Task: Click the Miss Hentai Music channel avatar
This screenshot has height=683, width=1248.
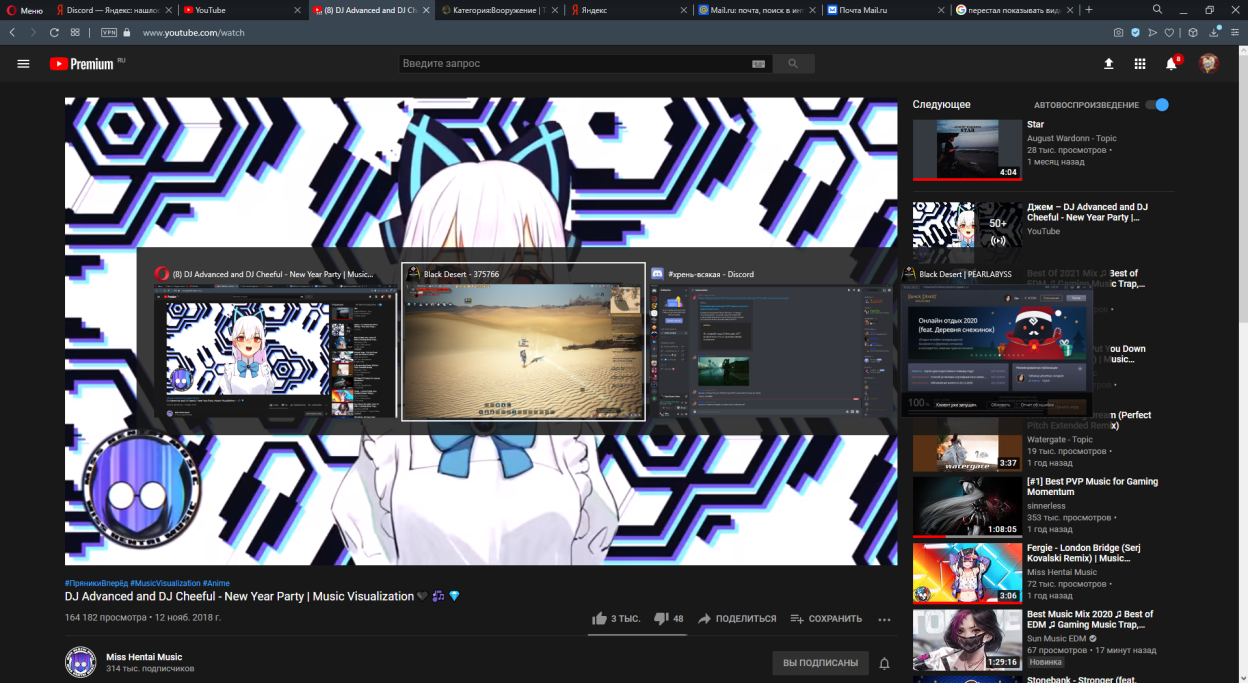Action: [80, 662]
